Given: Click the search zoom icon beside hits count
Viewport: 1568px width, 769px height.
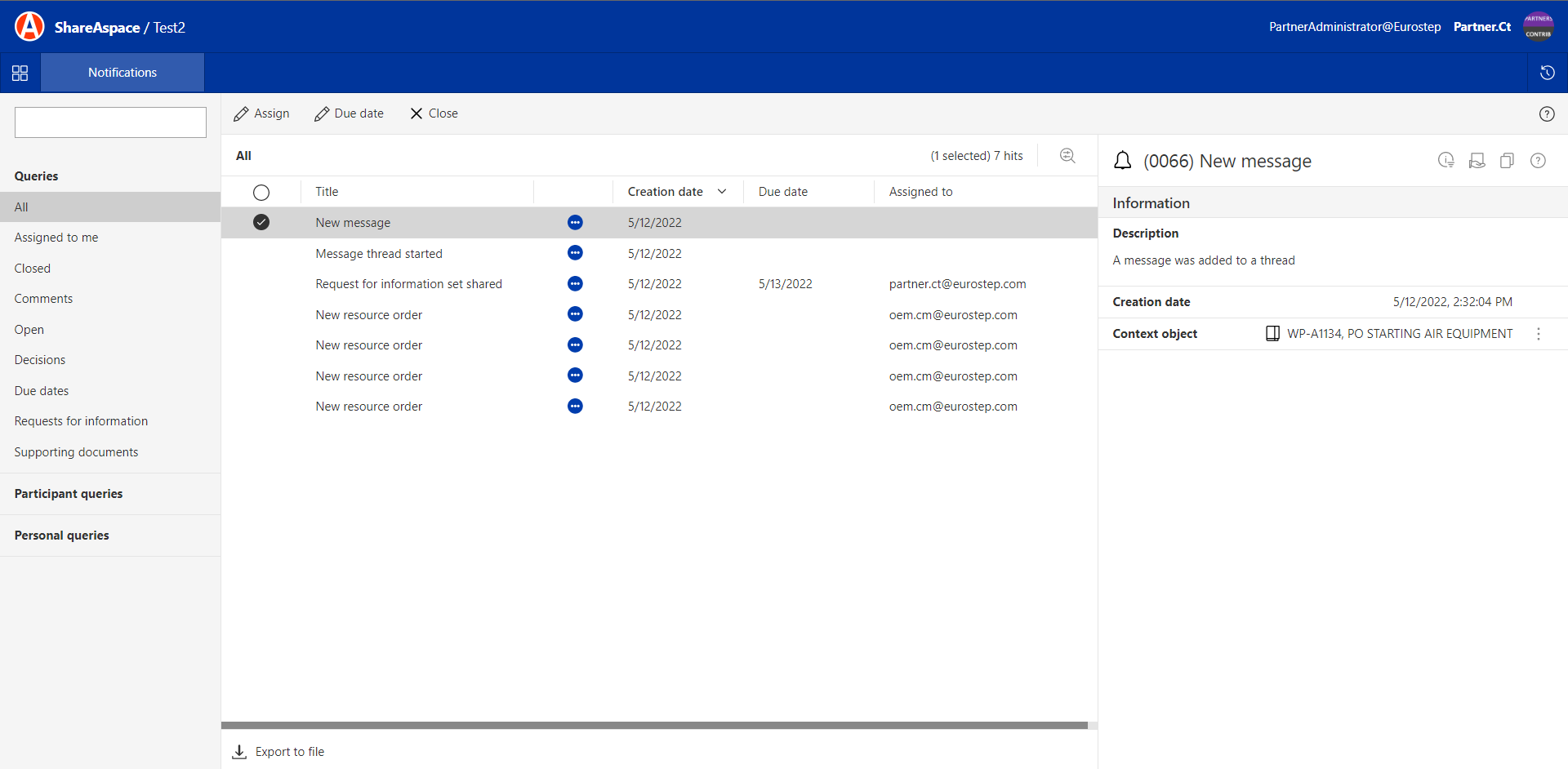Looking at the screenshot, I should [1067, 156].
